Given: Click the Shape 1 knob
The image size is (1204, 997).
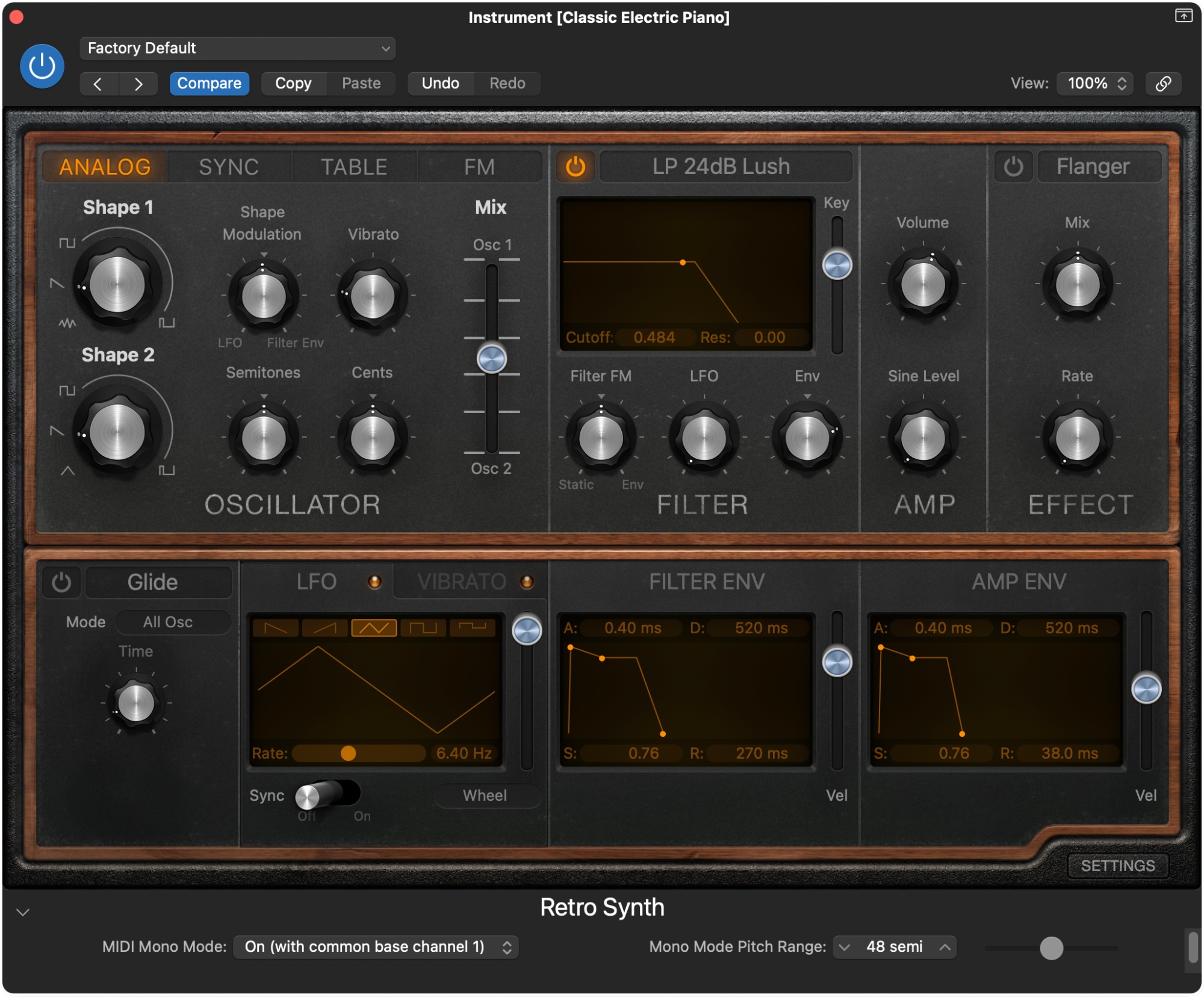Looking at the screenshot, I should (x=117, y=284).
